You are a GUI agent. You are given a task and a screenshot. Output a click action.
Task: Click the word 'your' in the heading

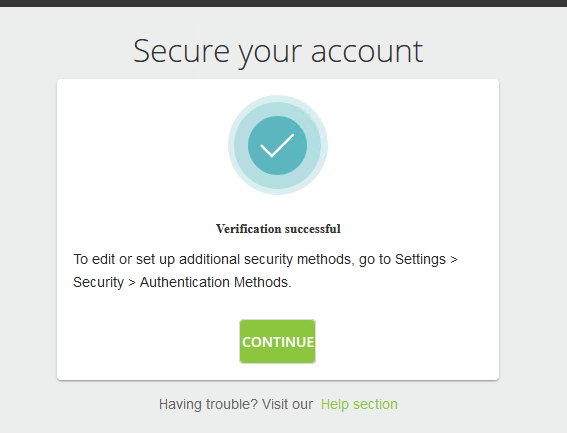[x=270, y=54]
